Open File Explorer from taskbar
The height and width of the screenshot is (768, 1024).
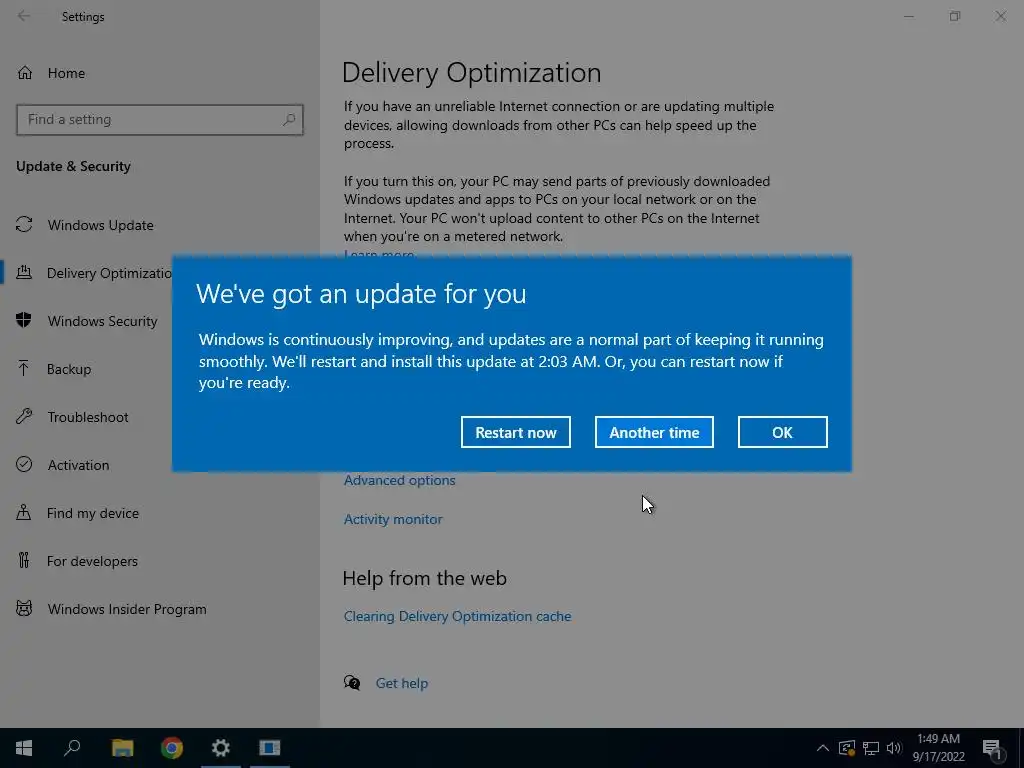coord(122,748)
